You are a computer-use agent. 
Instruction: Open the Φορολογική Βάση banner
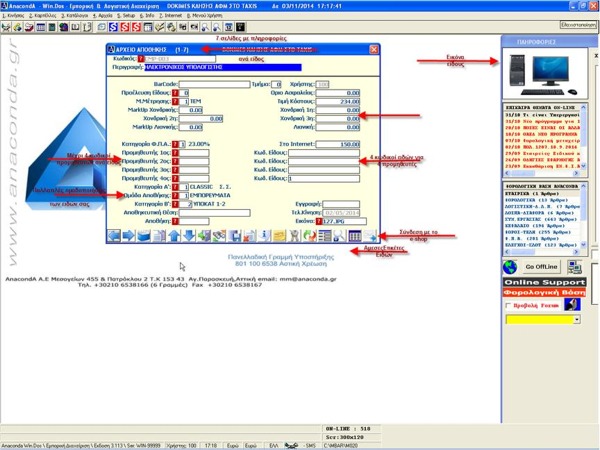click(x=544, y=293)
